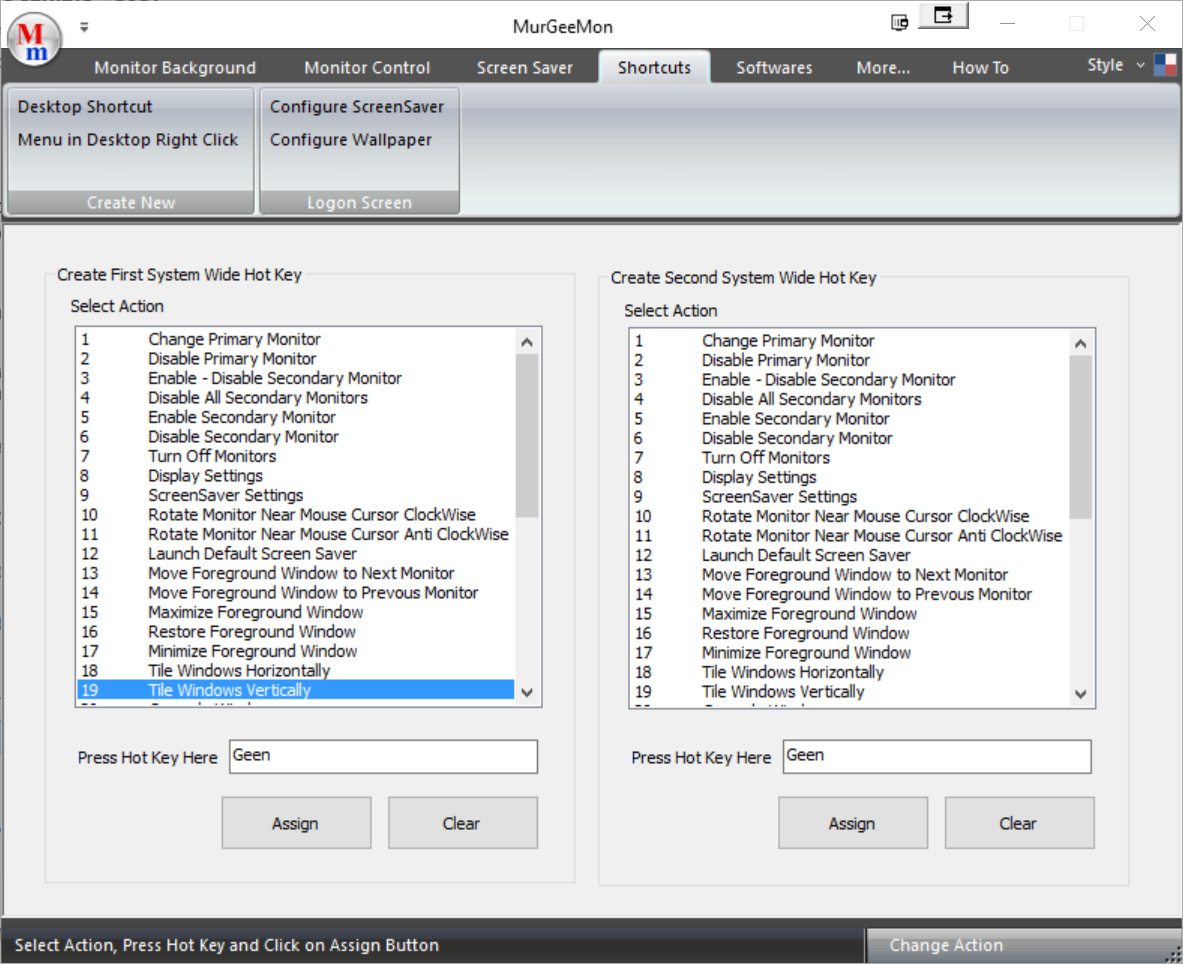Screen dimensions: 1183x964
Task: Switch to the How To tab
Action: click(980, 67)
